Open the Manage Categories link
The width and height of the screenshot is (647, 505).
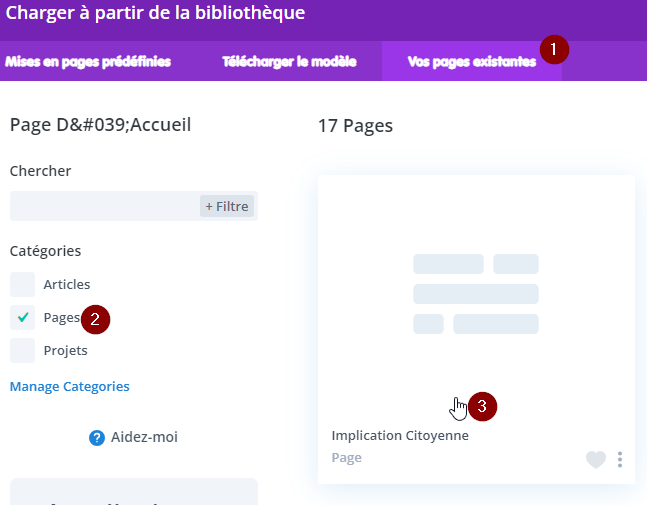pyautogui.click(x=69, y=386)
